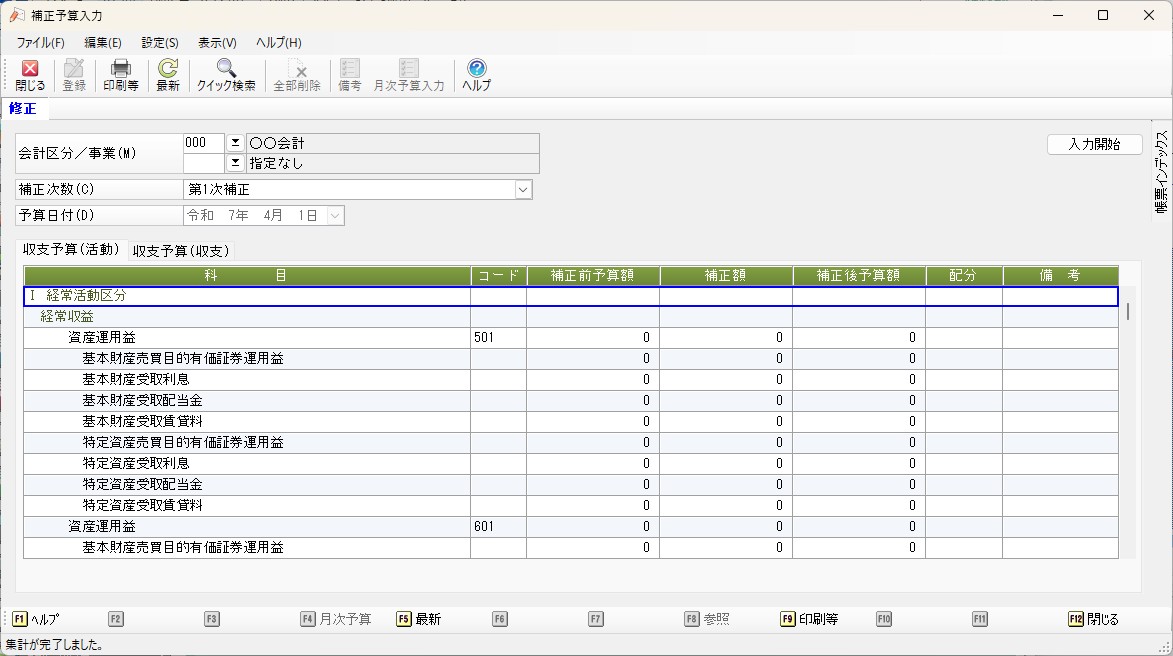Click the table's vertical scrollbar thumb
Viewport: 1173px width, 656px height.
[1128, 311]
